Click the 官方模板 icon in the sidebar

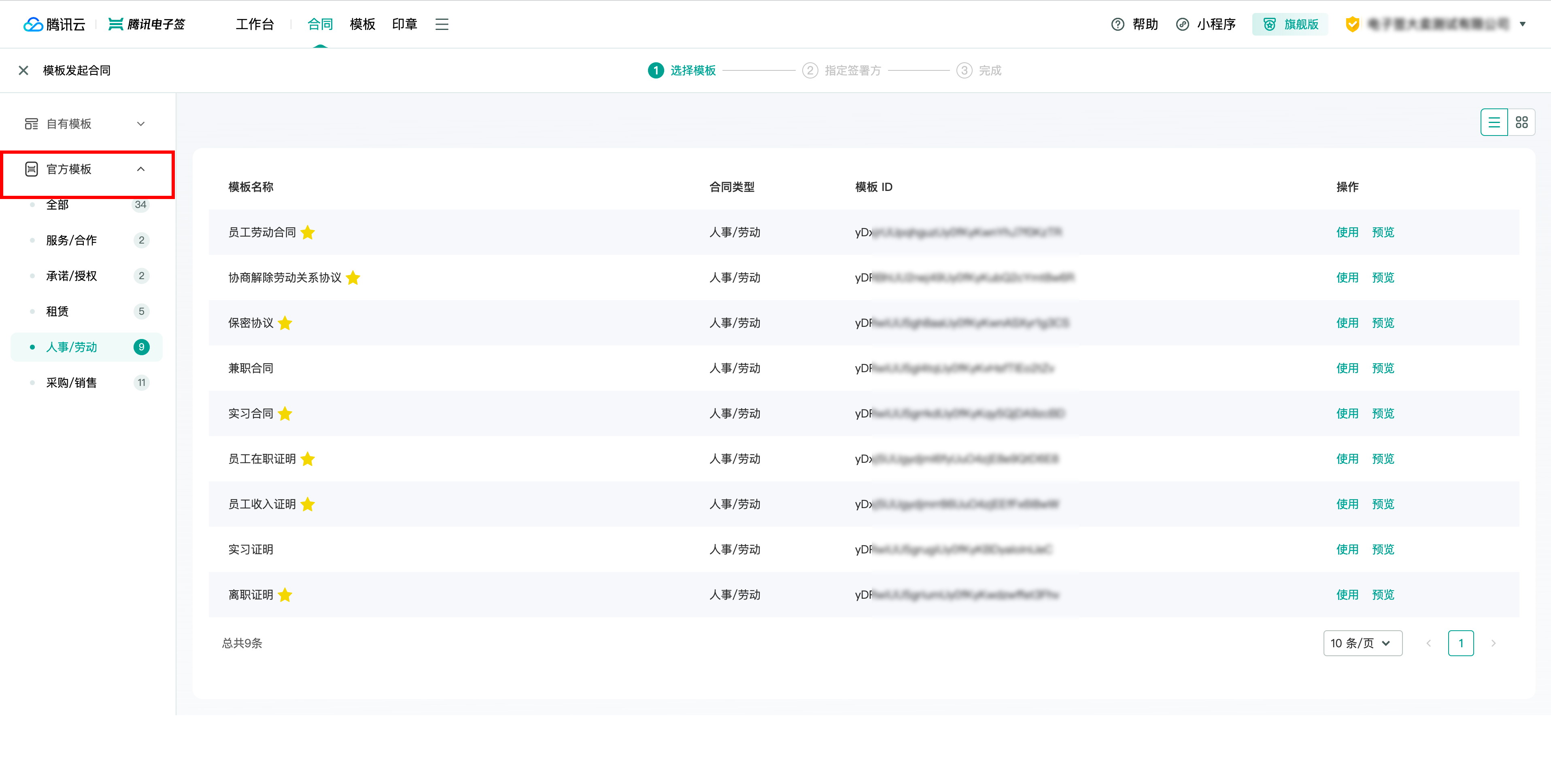coord(31,169)
